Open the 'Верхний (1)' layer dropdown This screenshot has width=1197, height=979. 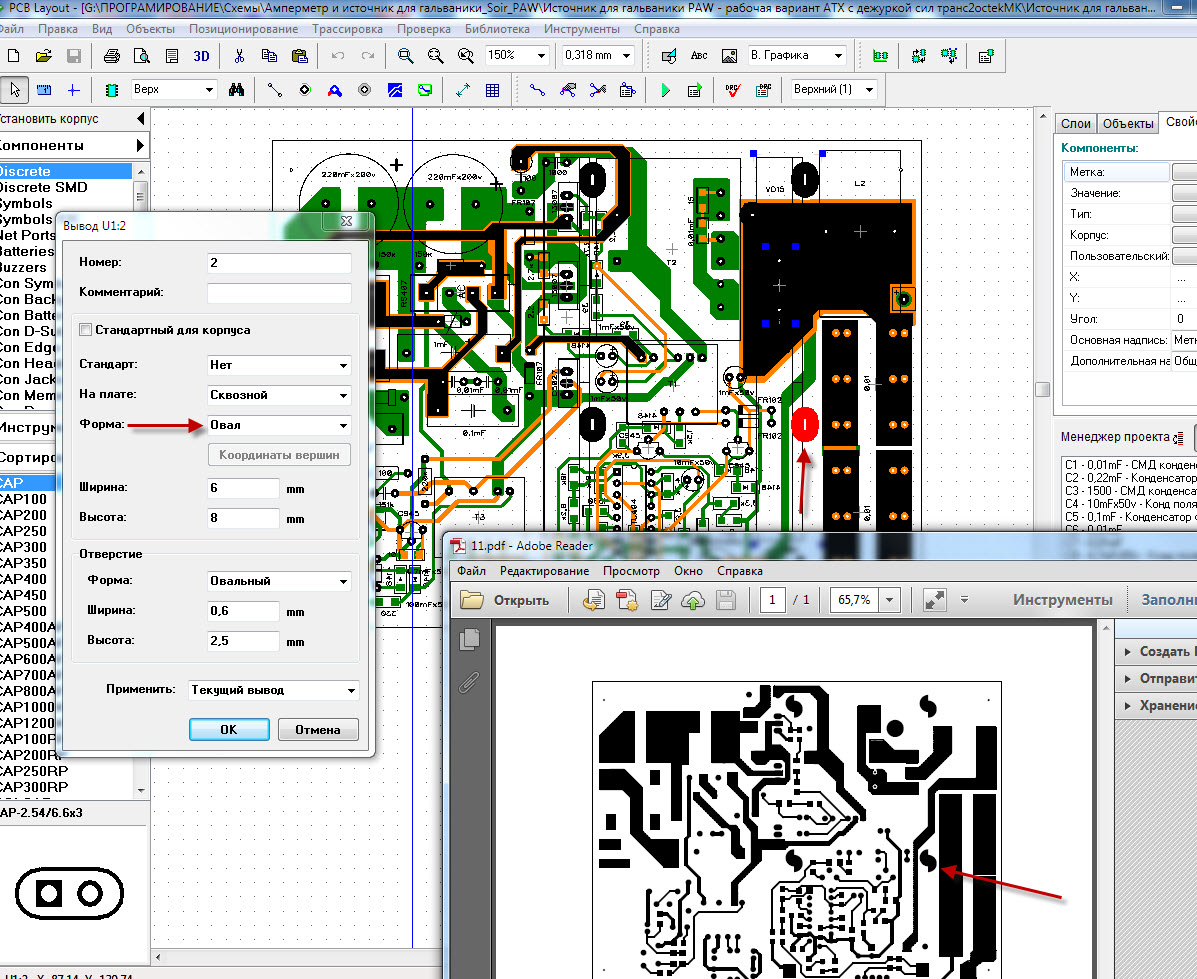(834, 90)
